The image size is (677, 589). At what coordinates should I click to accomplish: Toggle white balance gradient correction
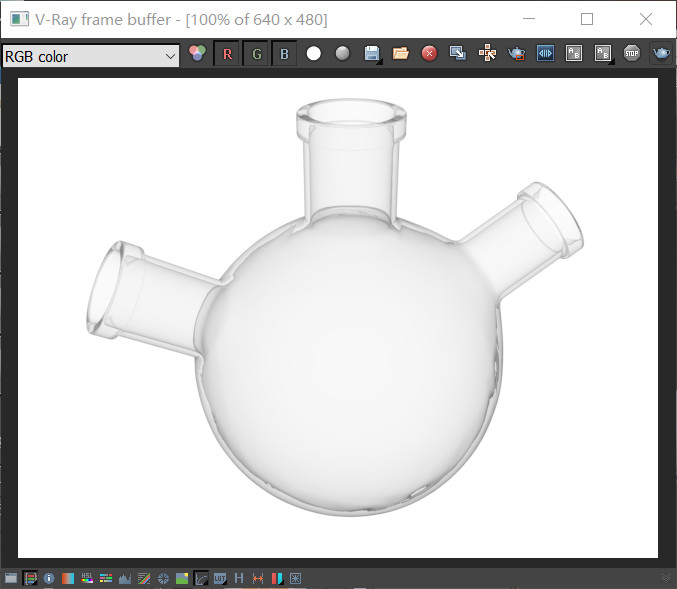(68, 578)
